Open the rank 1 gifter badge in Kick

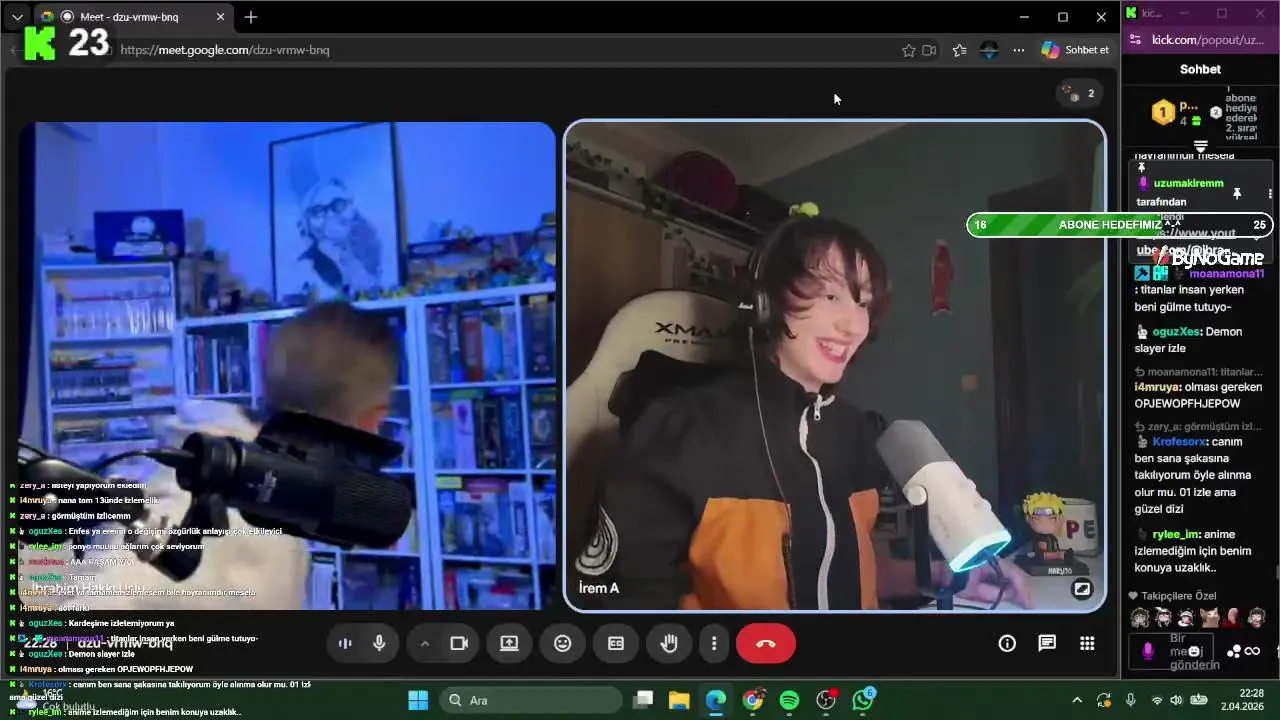point(1163,113)
